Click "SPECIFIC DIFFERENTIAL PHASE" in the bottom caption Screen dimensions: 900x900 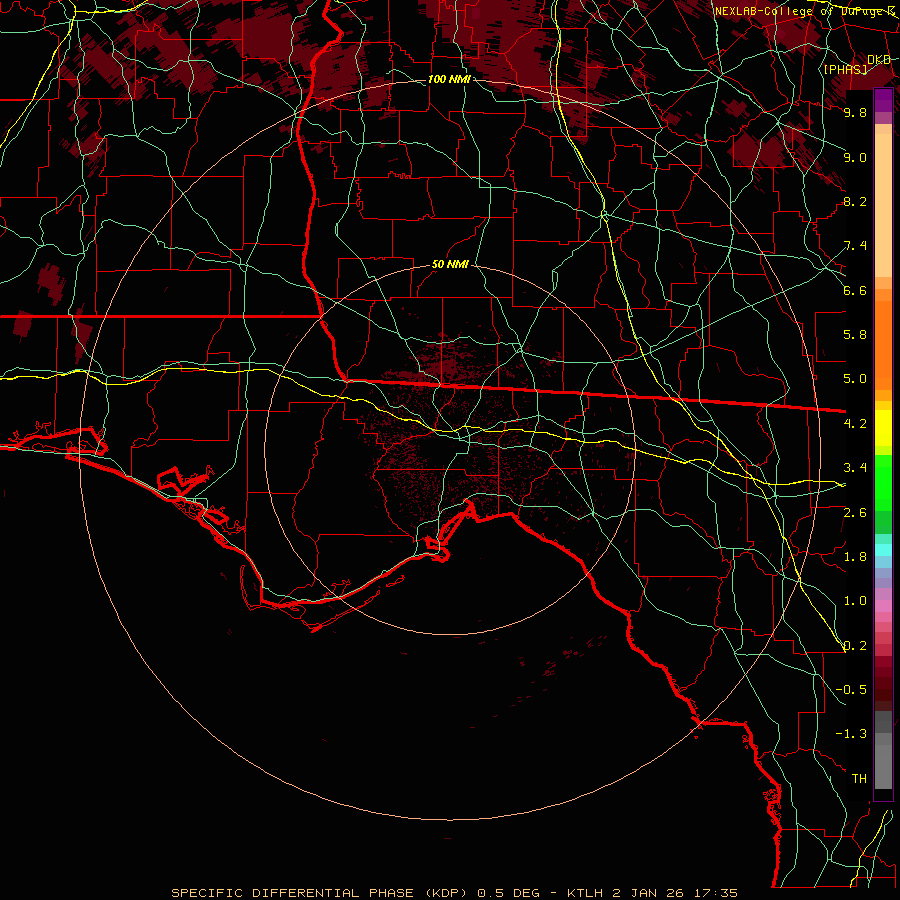[292, 893]
